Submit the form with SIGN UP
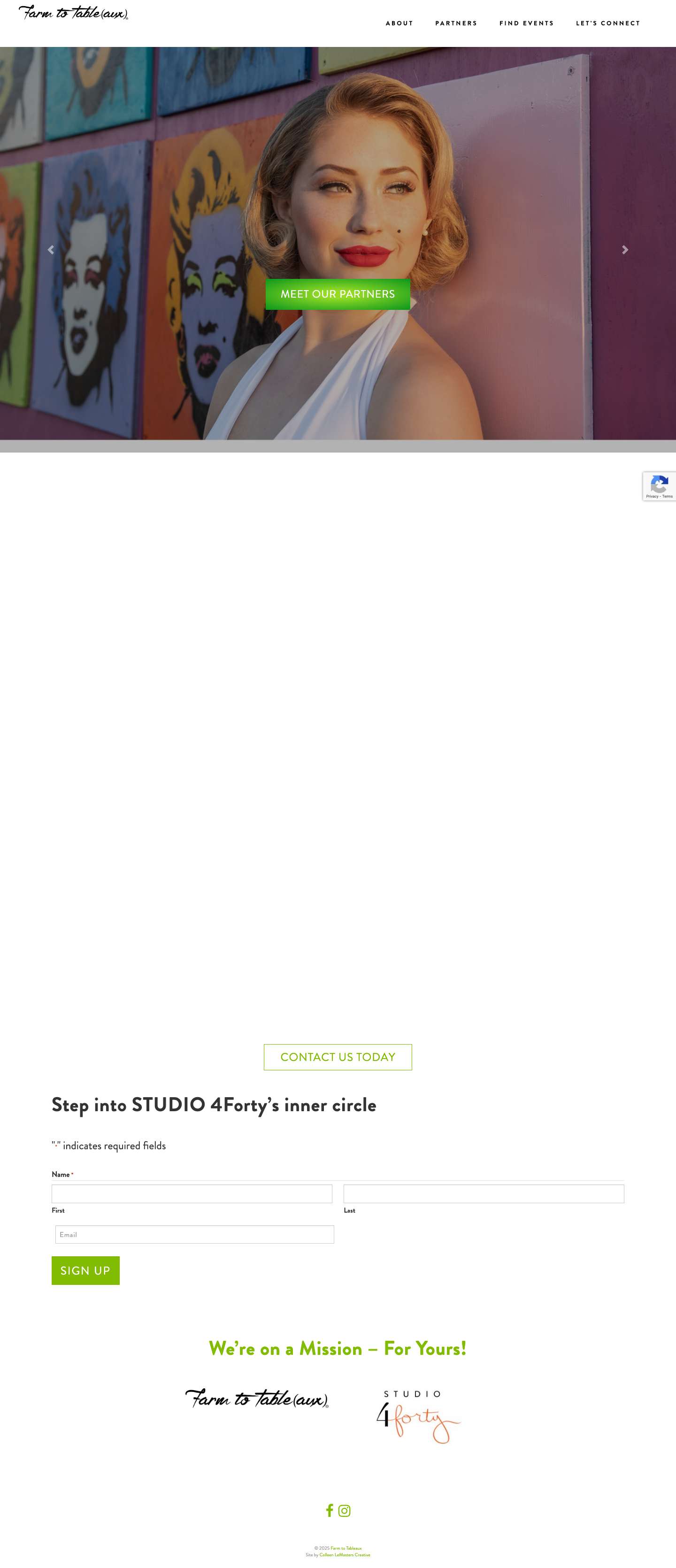The width and height of the screenshot is (676, 1568). 86,1270
